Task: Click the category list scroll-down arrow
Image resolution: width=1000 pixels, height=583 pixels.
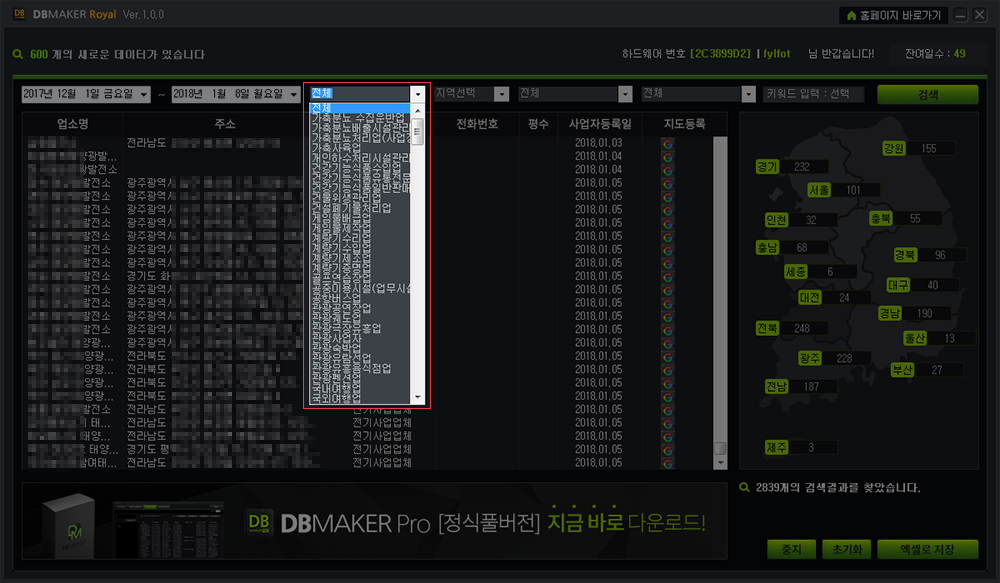Action: click(x=418, y=397)
